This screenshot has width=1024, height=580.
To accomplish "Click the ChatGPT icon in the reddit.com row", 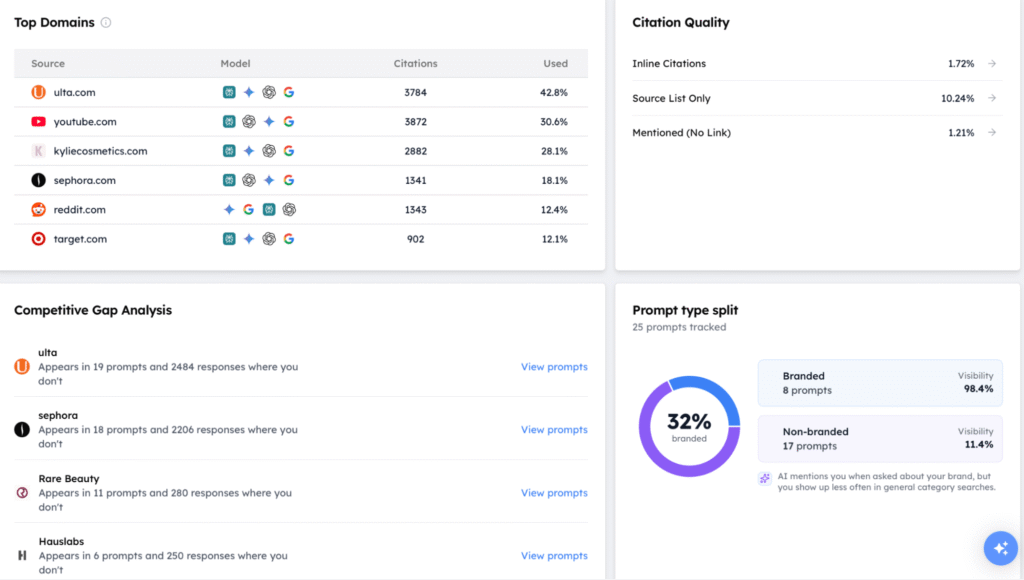I will point(289,210).
